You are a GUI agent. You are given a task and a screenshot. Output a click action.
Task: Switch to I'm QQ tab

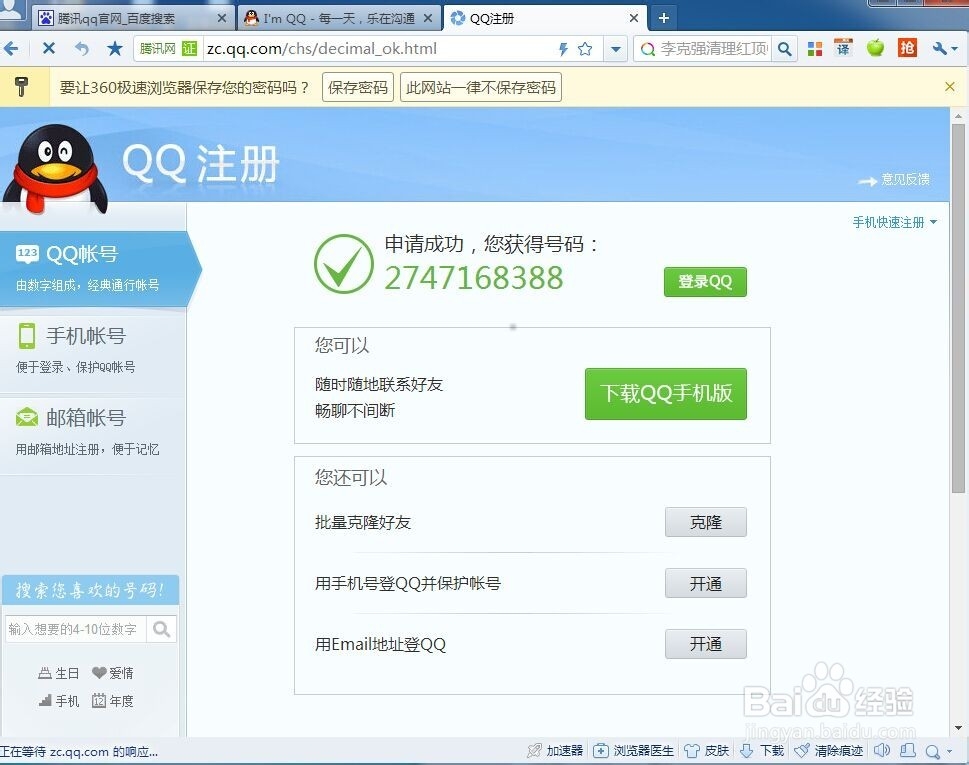[339, 19]
